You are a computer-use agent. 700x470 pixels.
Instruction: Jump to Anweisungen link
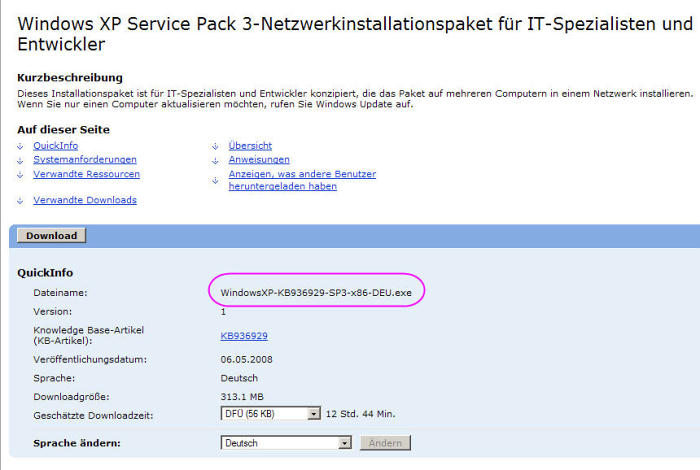click(259, 160)
